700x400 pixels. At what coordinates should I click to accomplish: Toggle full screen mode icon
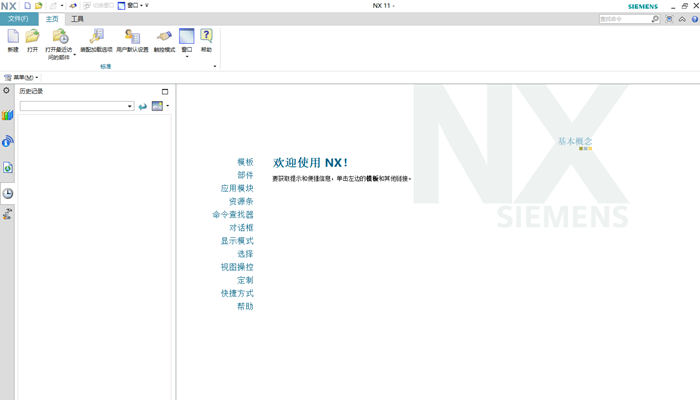(x=669, y=19)
